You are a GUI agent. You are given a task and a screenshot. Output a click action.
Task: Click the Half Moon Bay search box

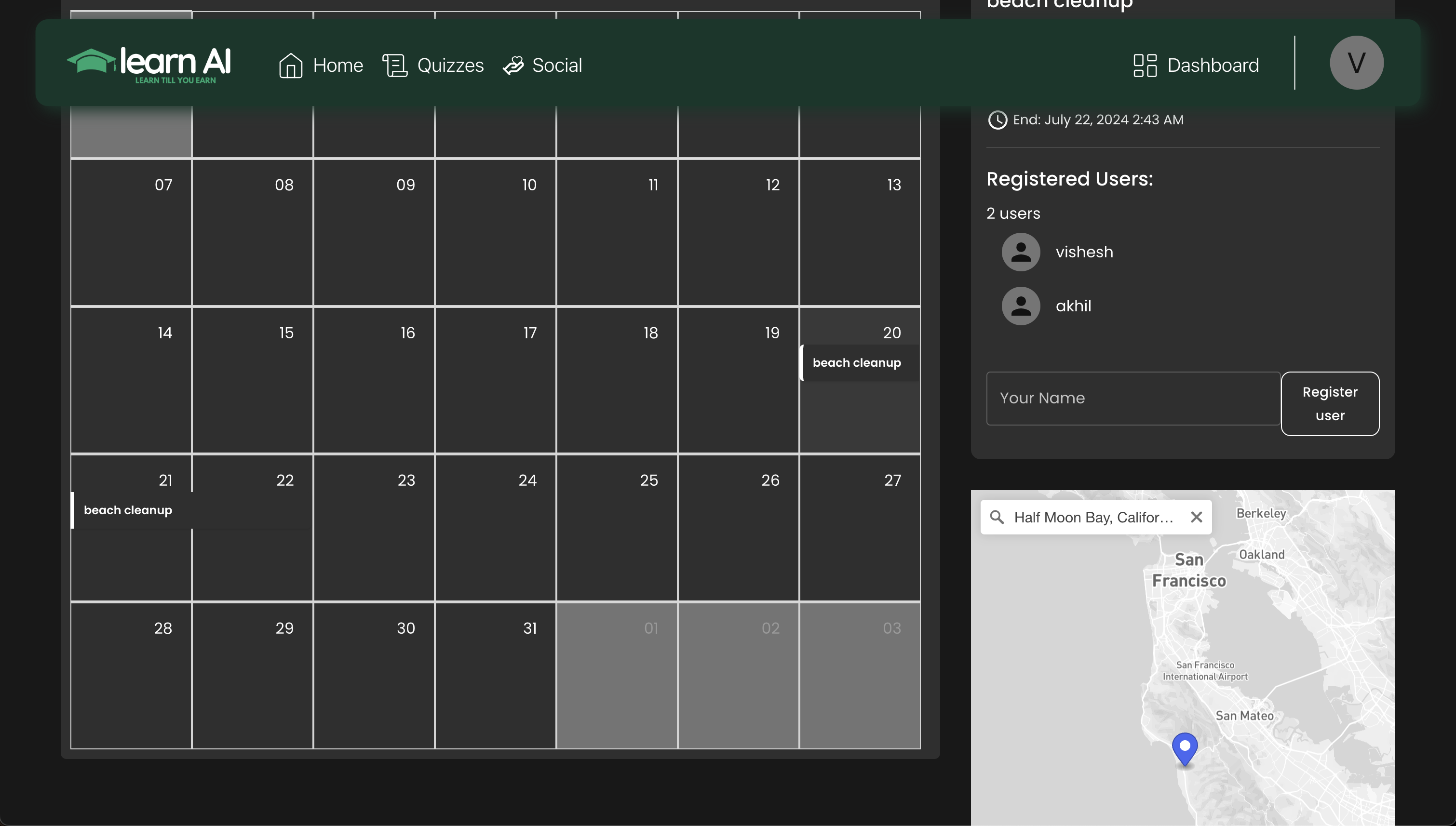click(1093, 517)
